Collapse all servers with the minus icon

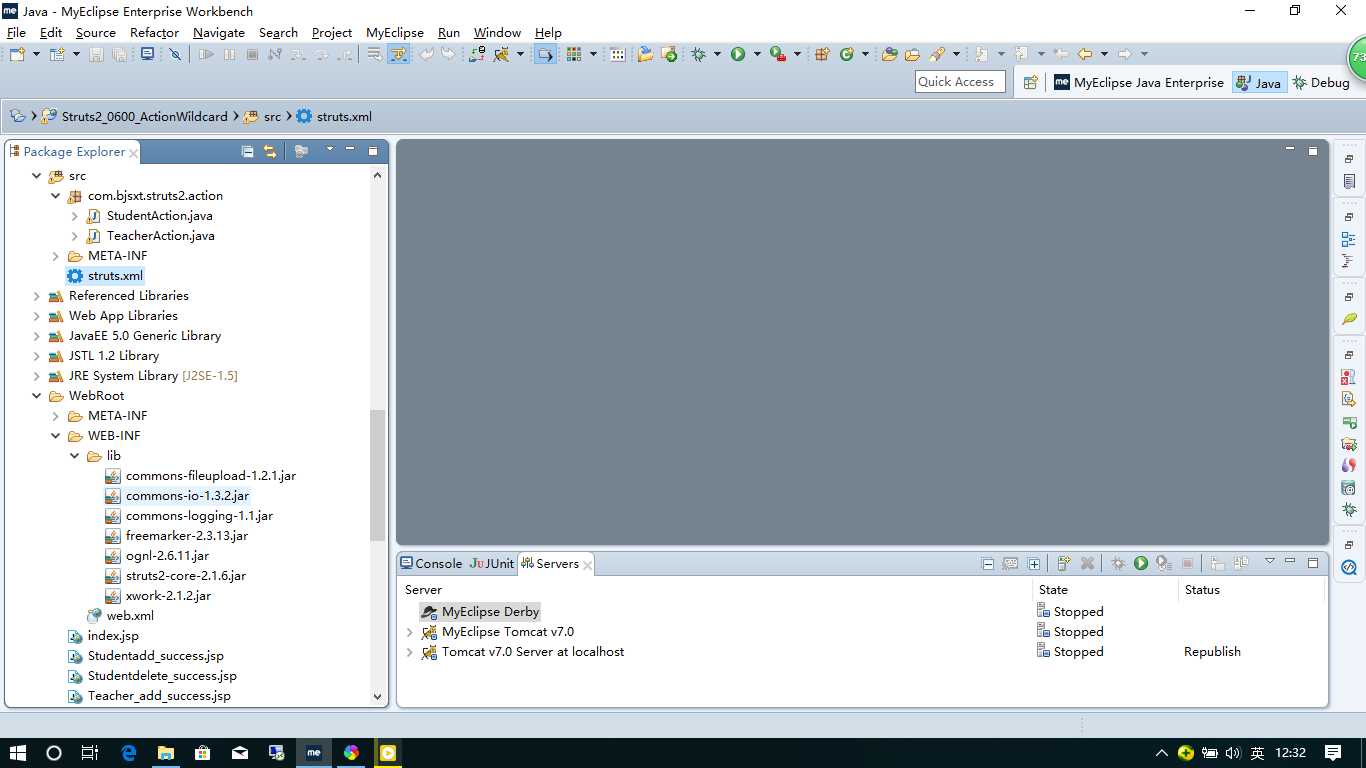pyautogui.click(x=988, y=564)
